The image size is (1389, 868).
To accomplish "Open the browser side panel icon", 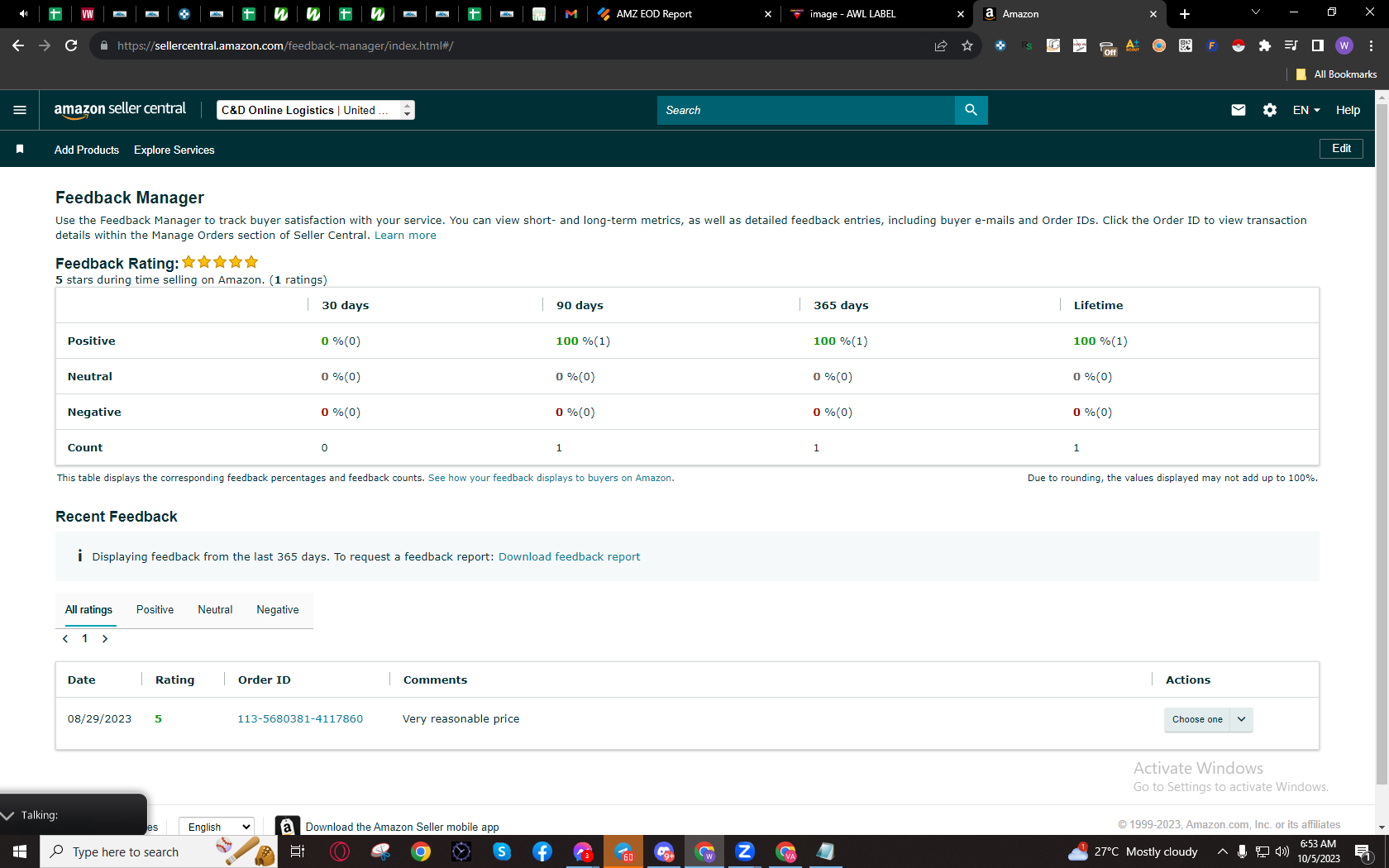I will [1318, 45].
